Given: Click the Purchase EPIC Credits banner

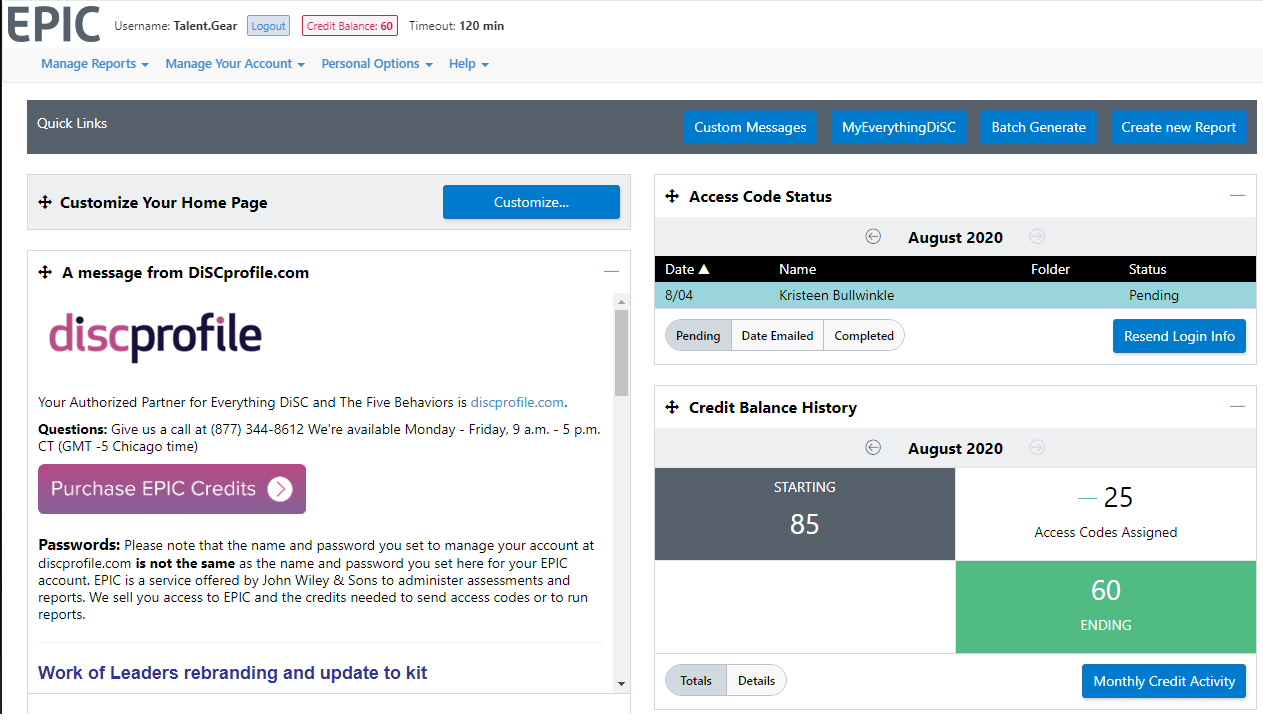Looking at the screenshot, I should 172,489.
